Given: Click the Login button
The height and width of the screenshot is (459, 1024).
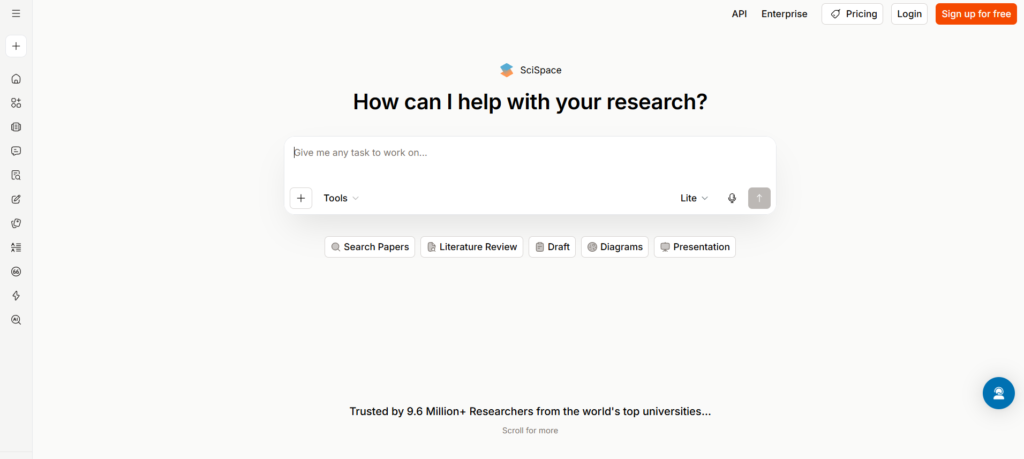Looking at the screenshot, I should click(x=909, y=14).
